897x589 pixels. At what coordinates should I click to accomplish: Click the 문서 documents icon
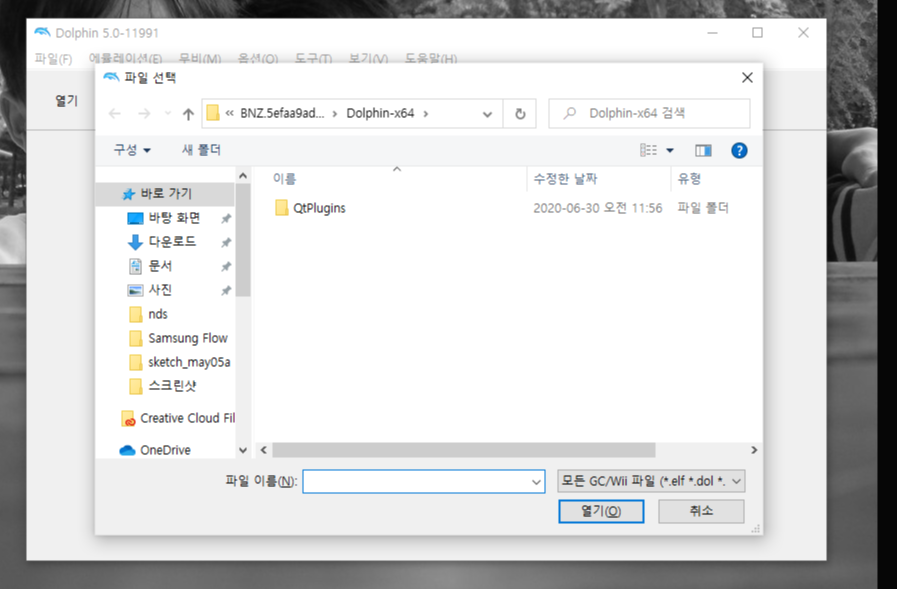pos(135,266)
